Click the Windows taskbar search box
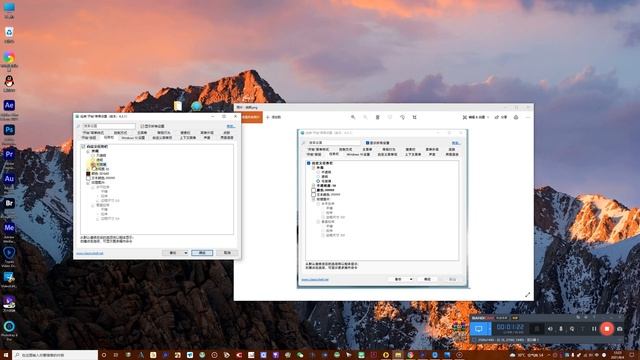This screenshot has width=640, height=360. point(55,355)
